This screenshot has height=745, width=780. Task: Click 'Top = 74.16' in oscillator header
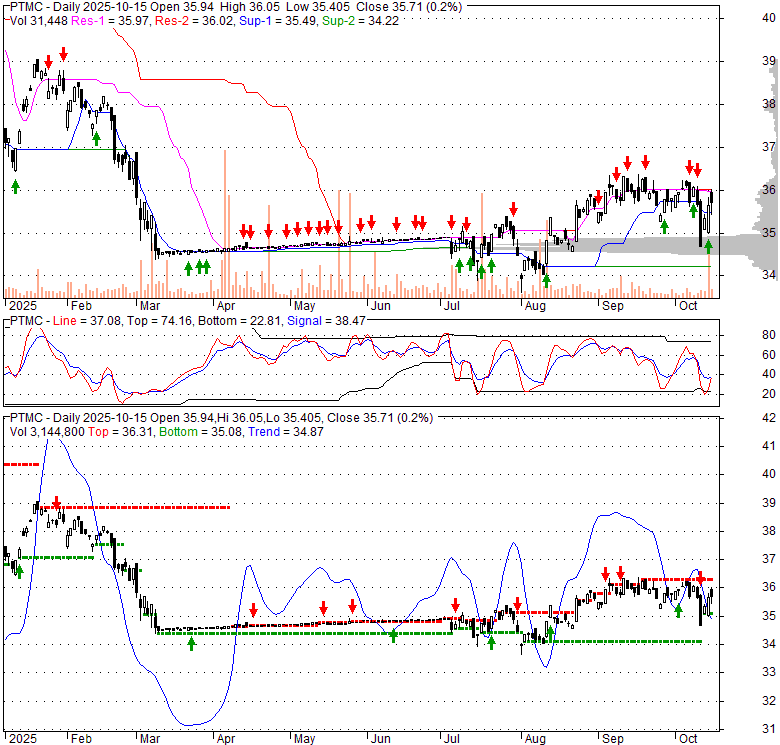(160, 321)
